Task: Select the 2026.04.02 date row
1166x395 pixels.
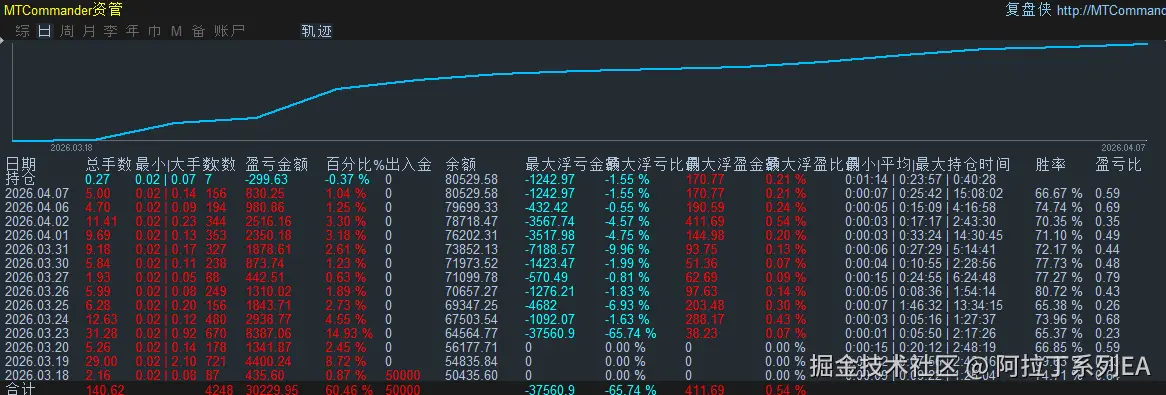Action: (x=582, y=221)
